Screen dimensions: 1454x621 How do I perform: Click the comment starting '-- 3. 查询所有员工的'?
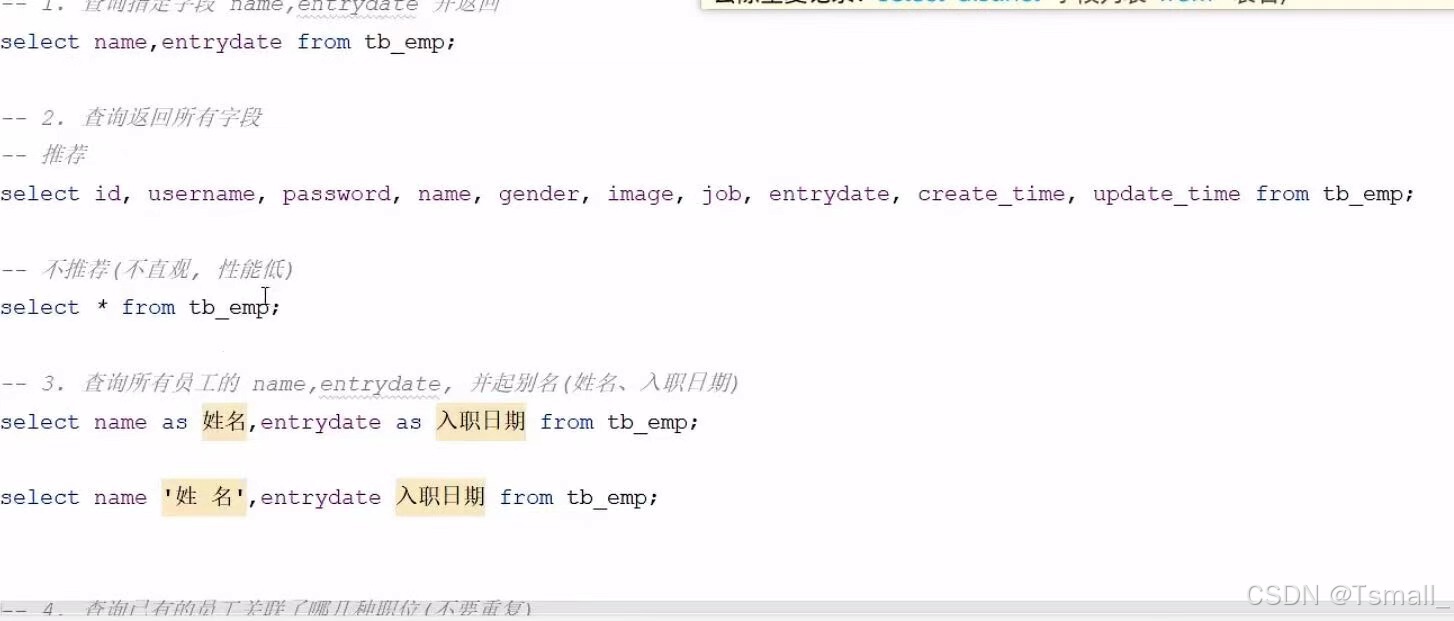[x=369, y=383]
